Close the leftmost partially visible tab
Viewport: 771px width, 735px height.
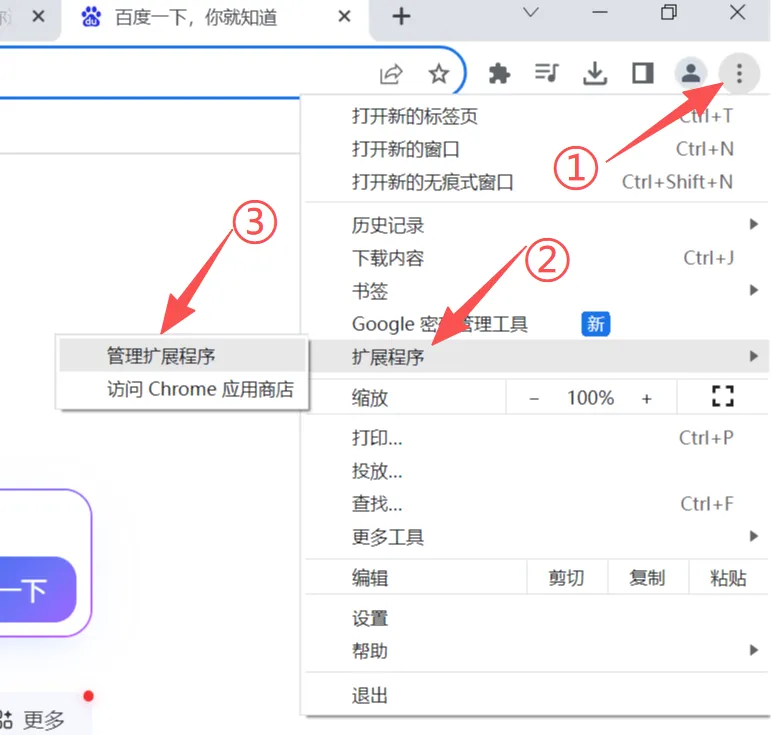click(38, 17)
